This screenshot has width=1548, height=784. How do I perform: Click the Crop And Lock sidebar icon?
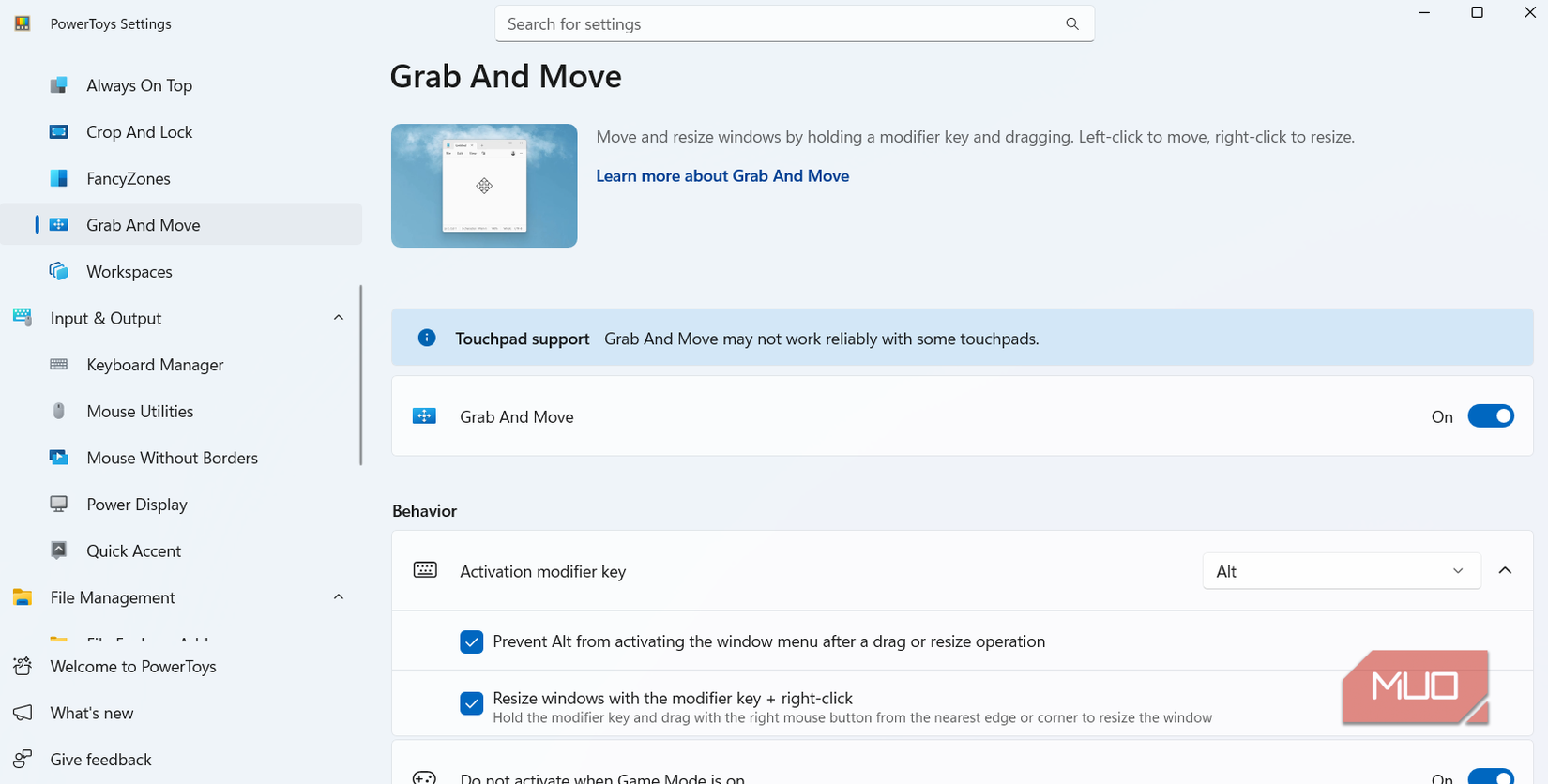click(x=58, y=132)
